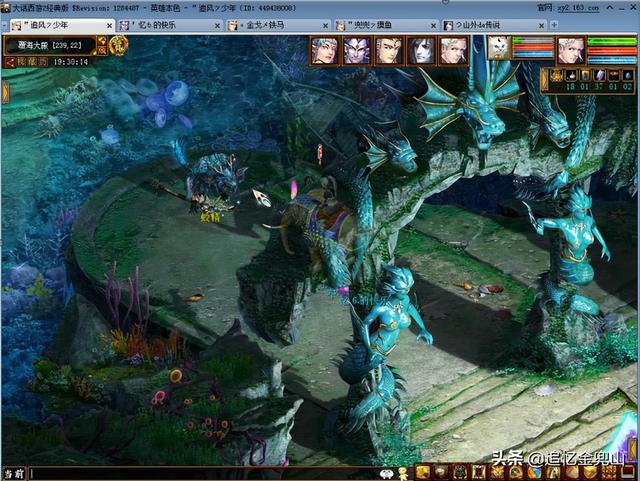Click the 蛟精 monster on the platform
Image resolution: width=640 pixels, height=481 pixels.
pos(214,186)
